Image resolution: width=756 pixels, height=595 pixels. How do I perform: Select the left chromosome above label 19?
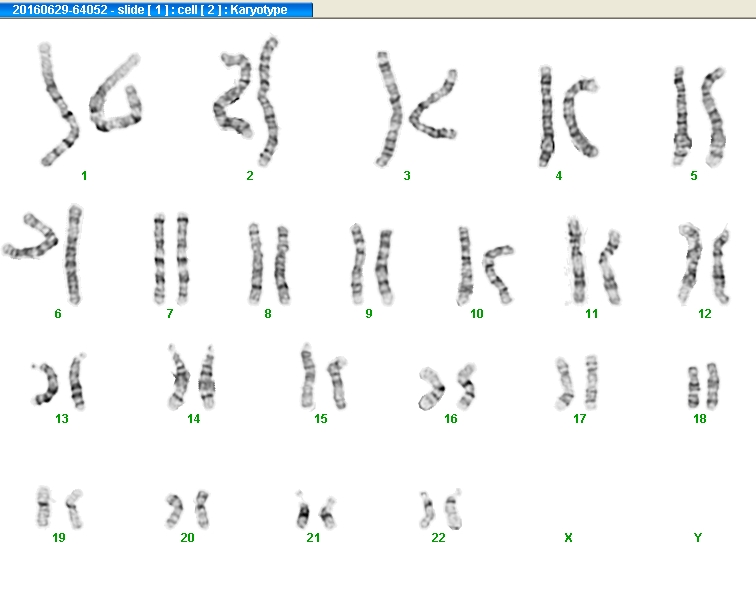[43, 507]
